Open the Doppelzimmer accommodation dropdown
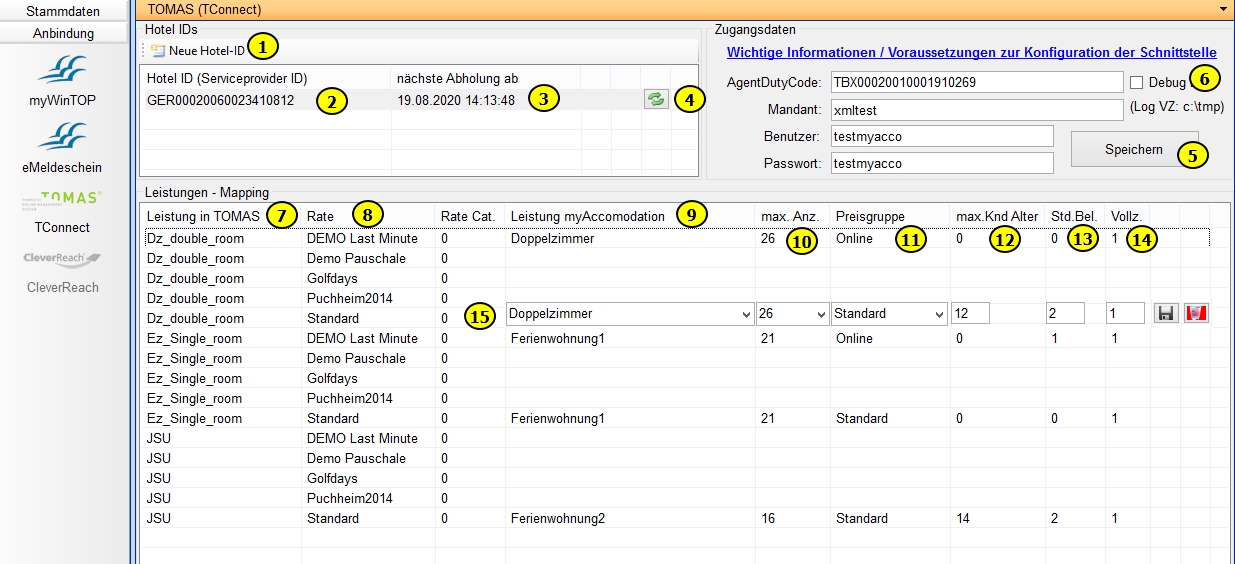This screenshot has height=564, width=1235. point(631,313)
